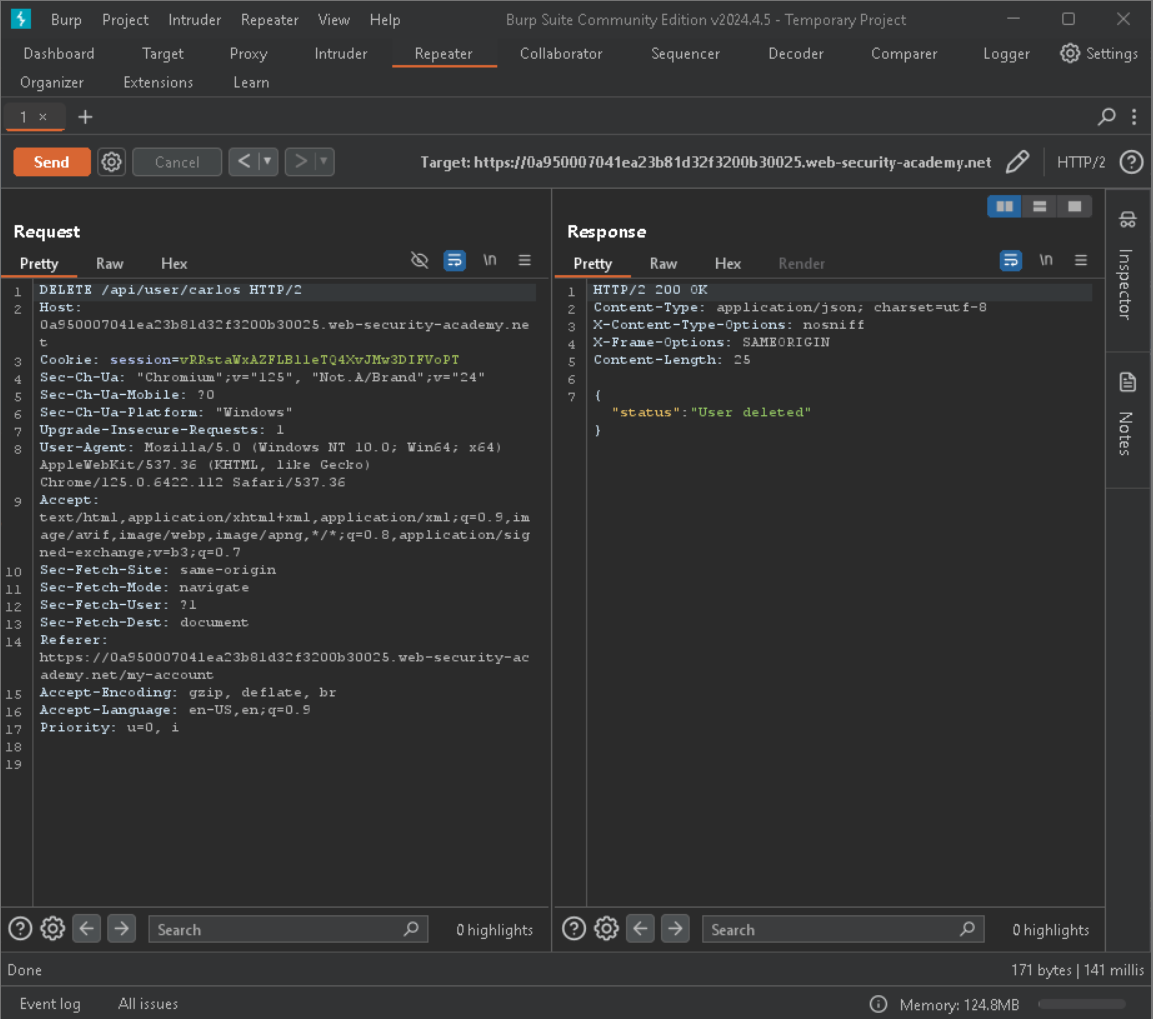Open the Request panel hamburger menu
The width and height of the screenshot is (1153, 1019).
tap(524, 260)
